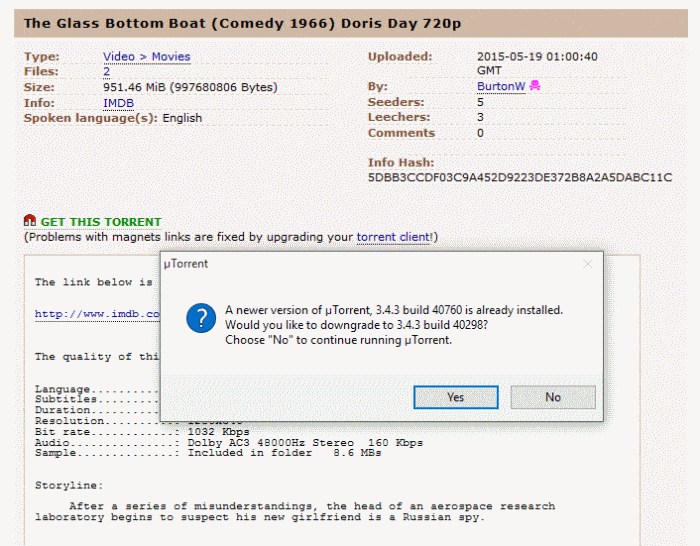Open the GET THIS TORRENT link
The width and height of the screenshot is (700, 546).
tap(101, 222)
